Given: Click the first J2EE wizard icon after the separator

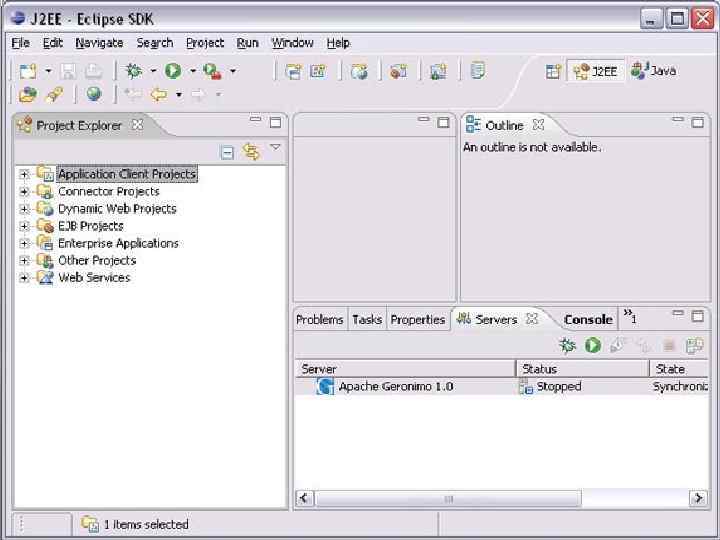Looking at the screenshot, I should click(293, 71).
